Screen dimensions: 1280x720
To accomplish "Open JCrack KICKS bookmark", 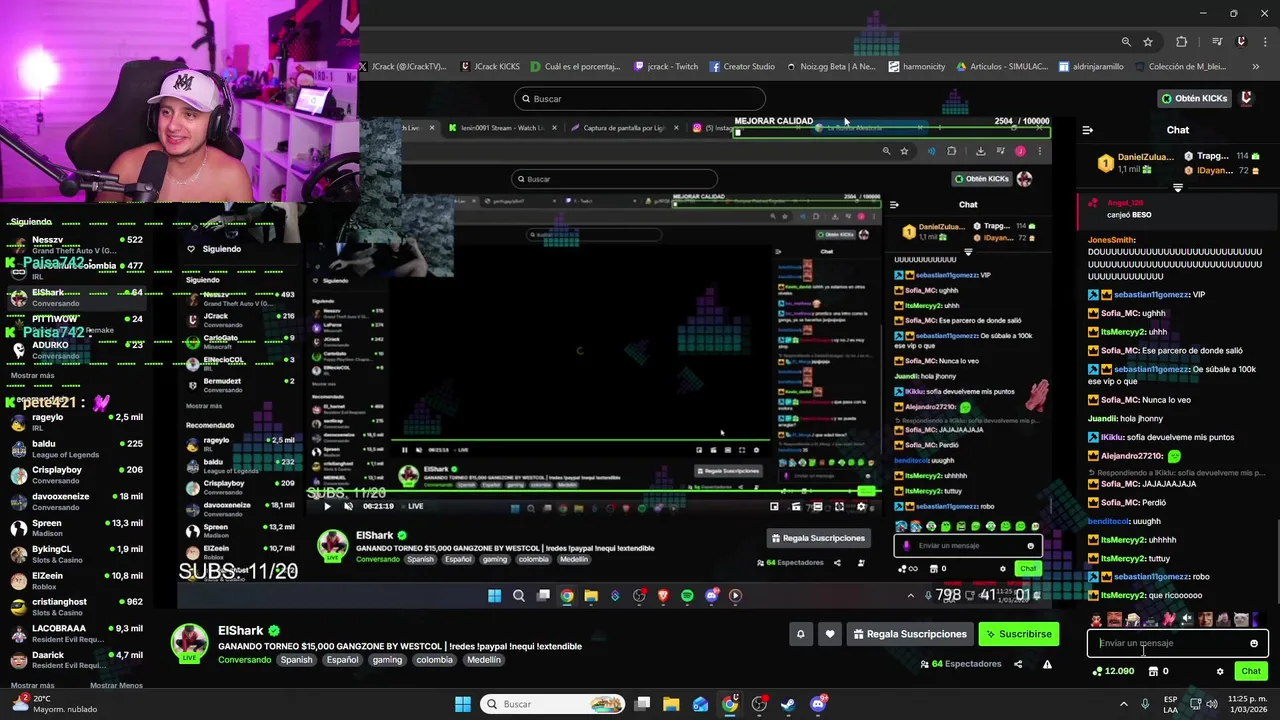I will (x=490, y=67).
